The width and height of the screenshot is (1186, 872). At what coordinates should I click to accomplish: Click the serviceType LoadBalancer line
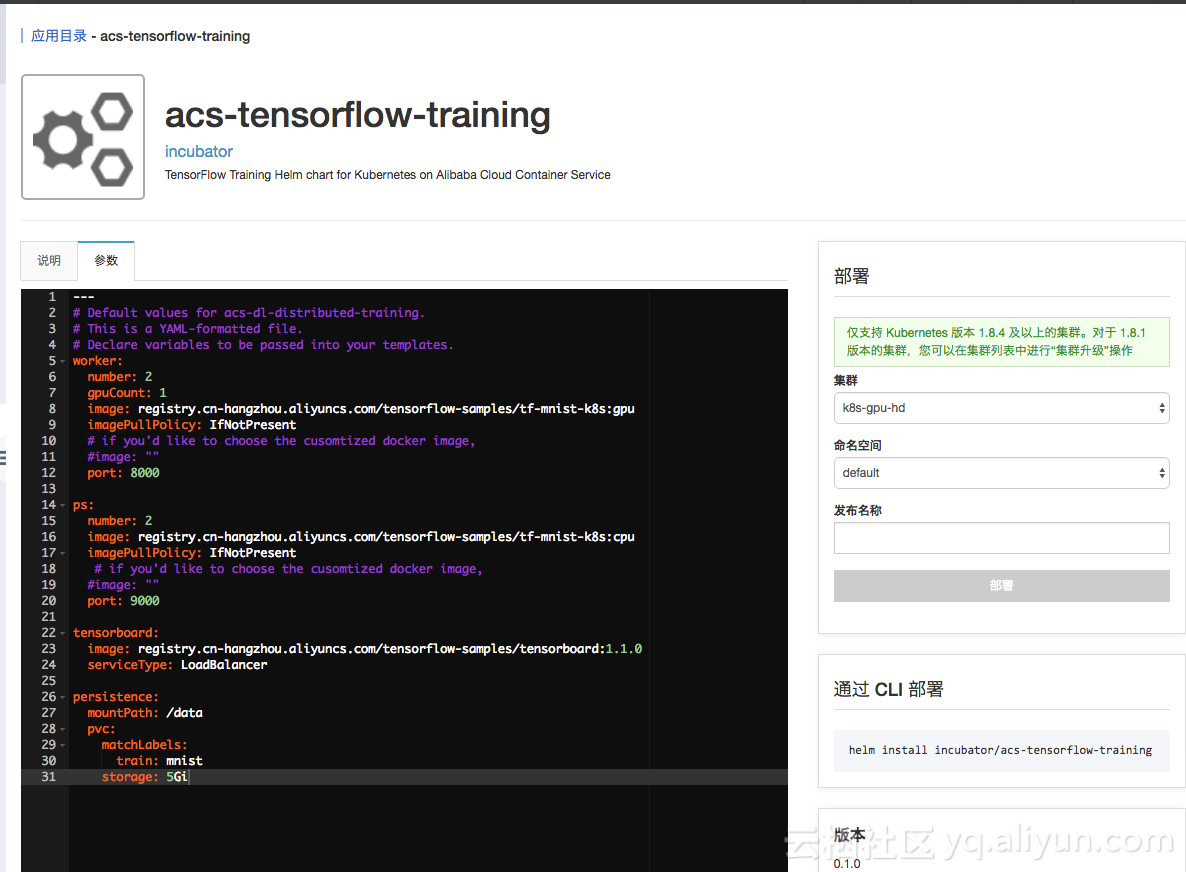[177, 665]
